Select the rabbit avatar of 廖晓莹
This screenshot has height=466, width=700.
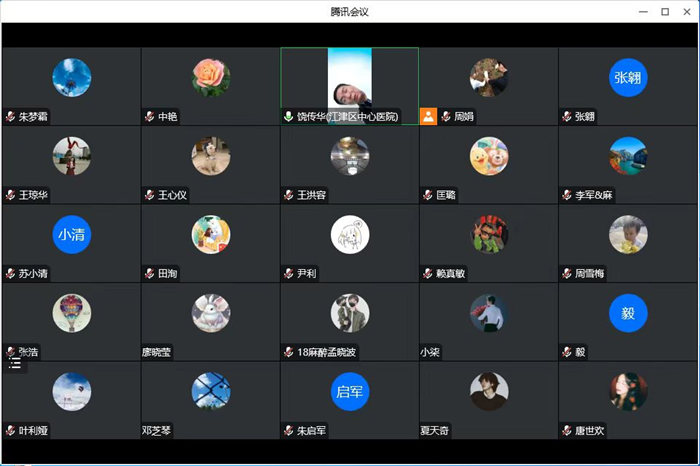[211, 313]
